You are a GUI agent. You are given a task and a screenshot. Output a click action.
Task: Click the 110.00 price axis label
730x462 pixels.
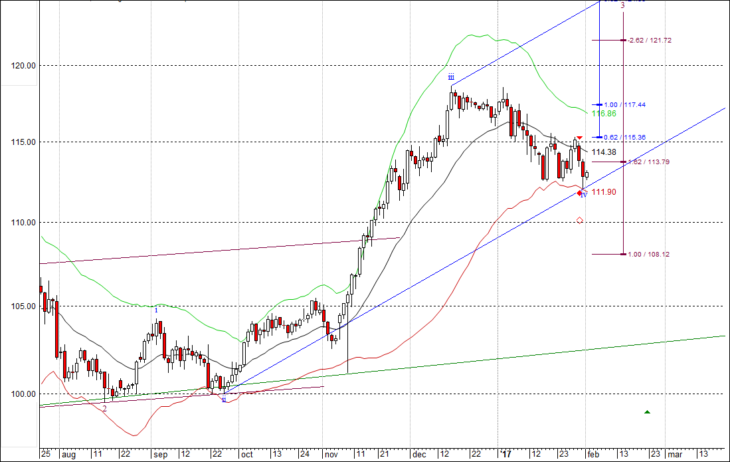[x=24, y=223]
